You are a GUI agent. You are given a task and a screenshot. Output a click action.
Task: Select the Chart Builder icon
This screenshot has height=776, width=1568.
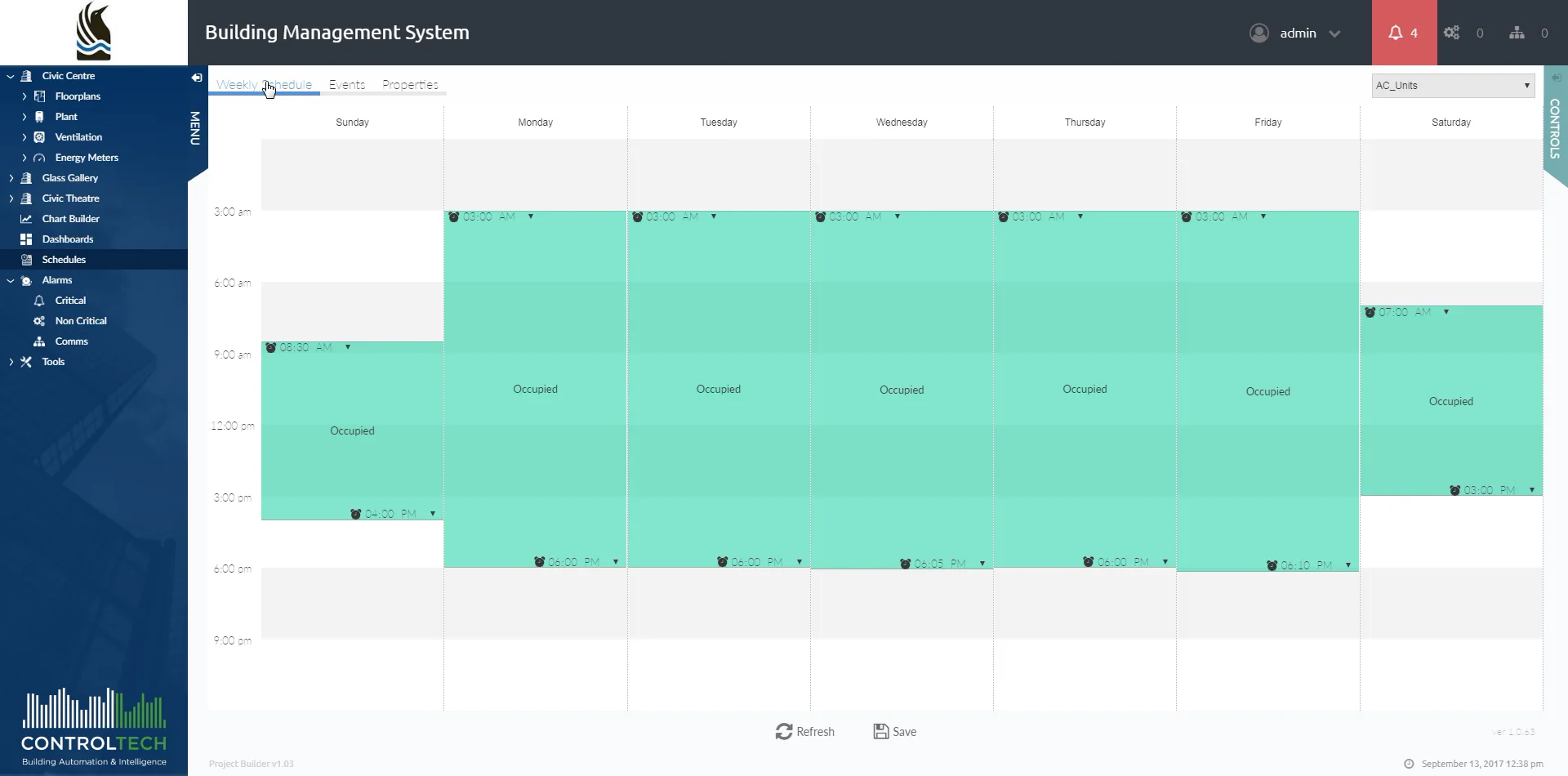pyautogui.click(x=25, y=218)
